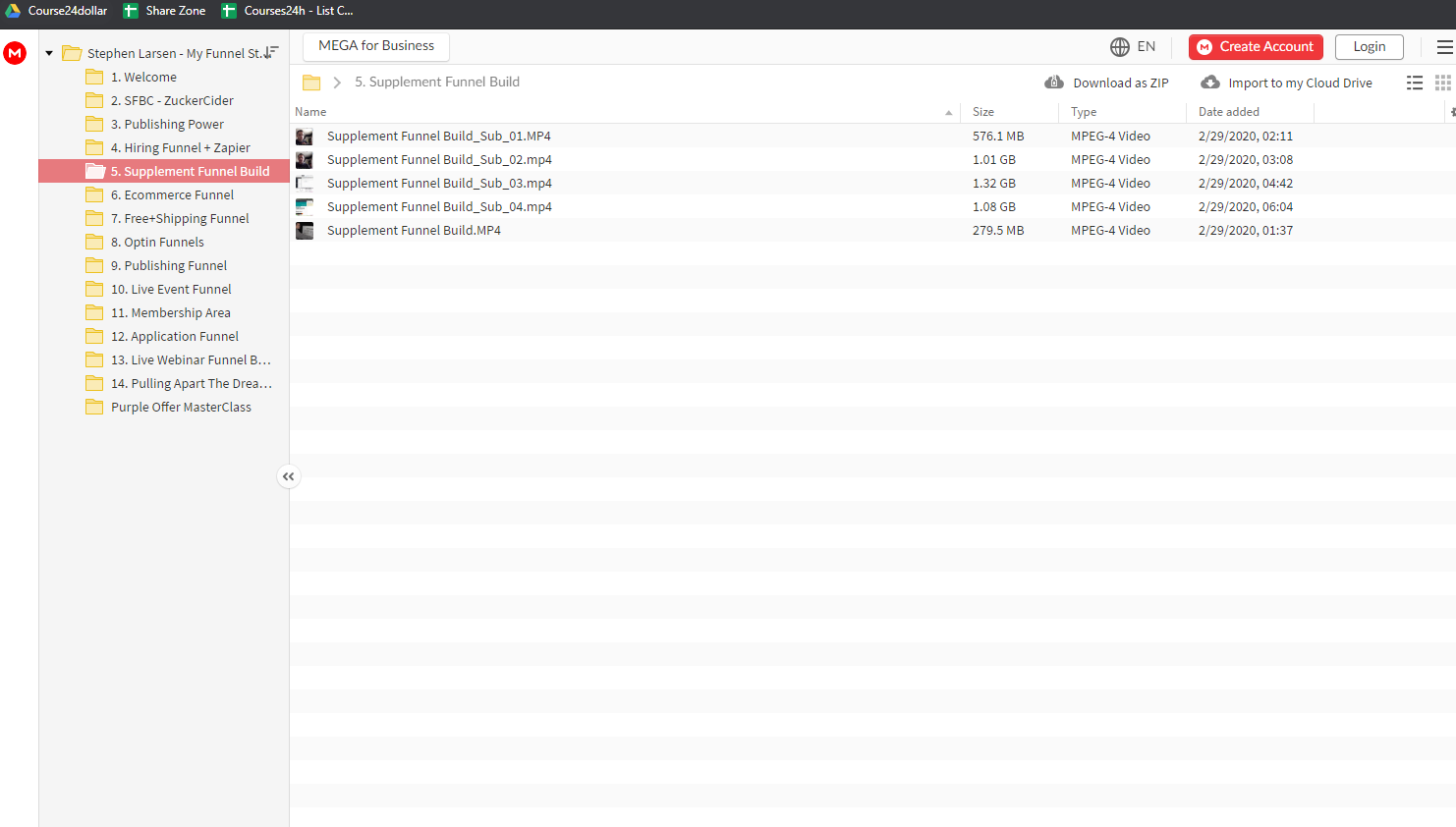
Task: Click the MEGA logo icon
Action: coord(15,53)
